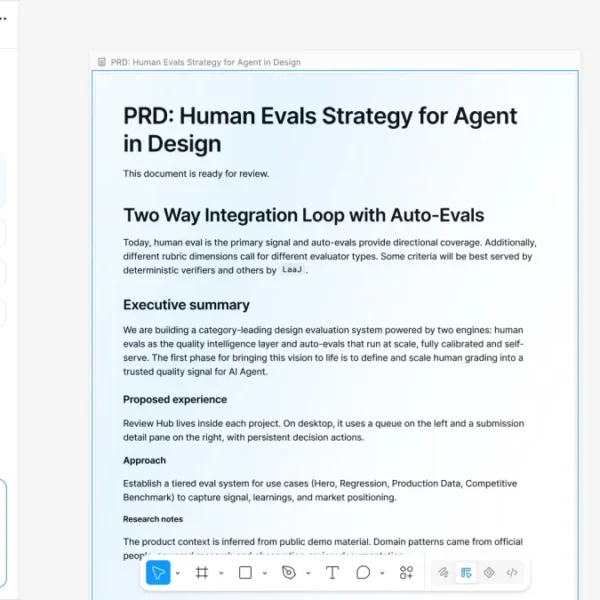
Task: Click the 'Research notes' subheading
Action: click(x=153, y=519)
